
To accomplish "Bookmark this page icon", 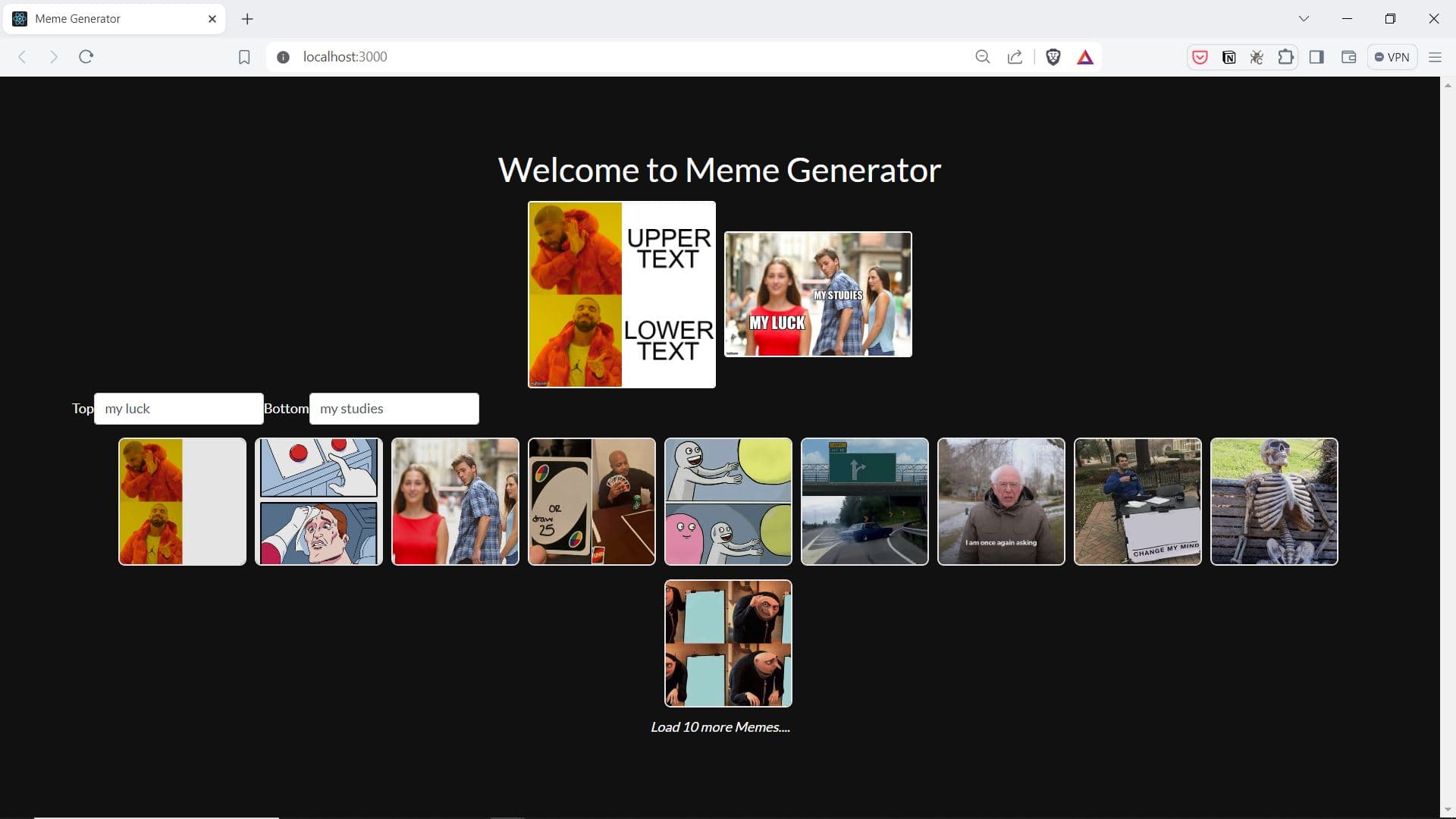I will (244, 57).
